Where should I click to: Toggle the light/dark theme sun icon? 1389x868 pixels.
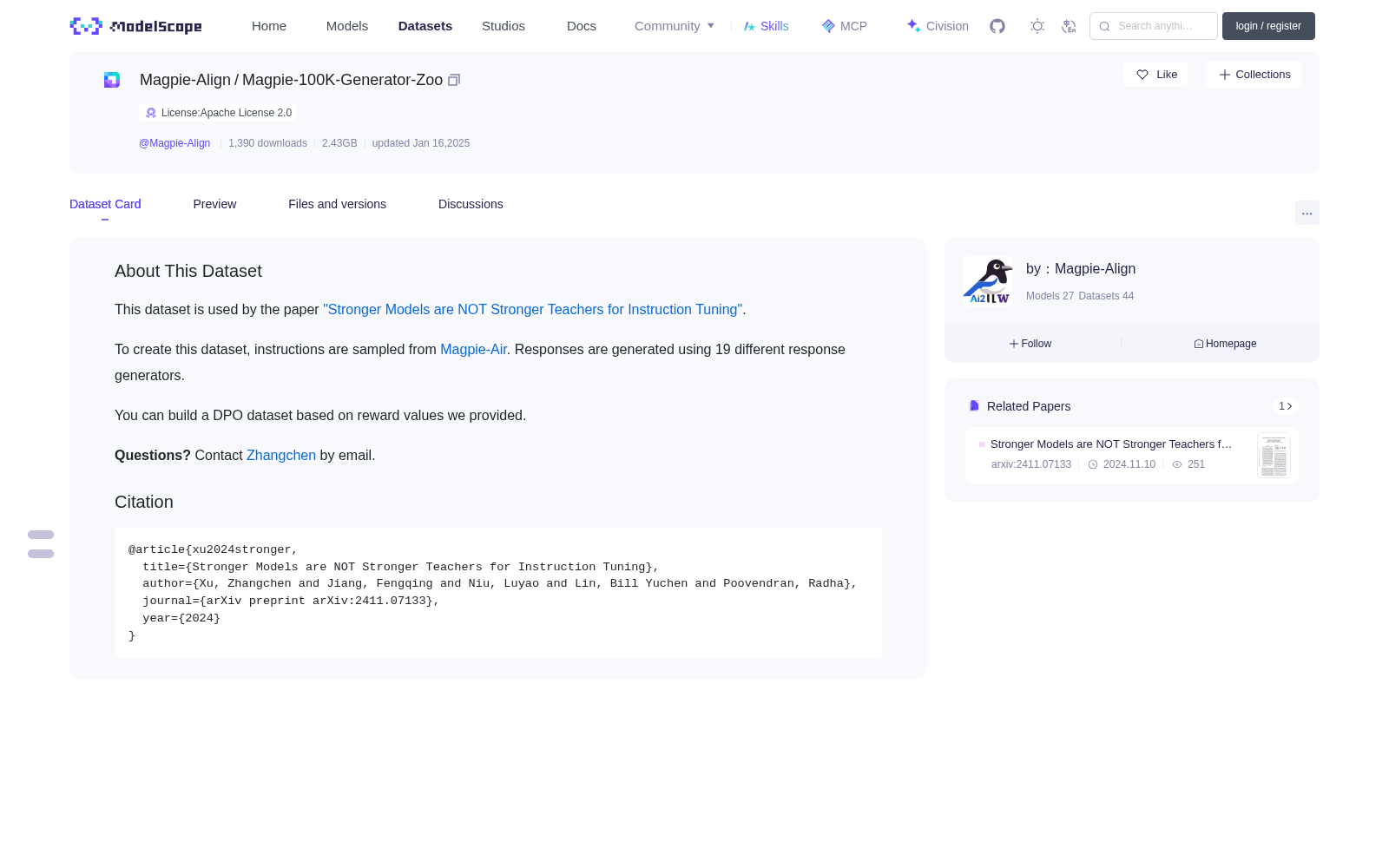click(1037, 26)
